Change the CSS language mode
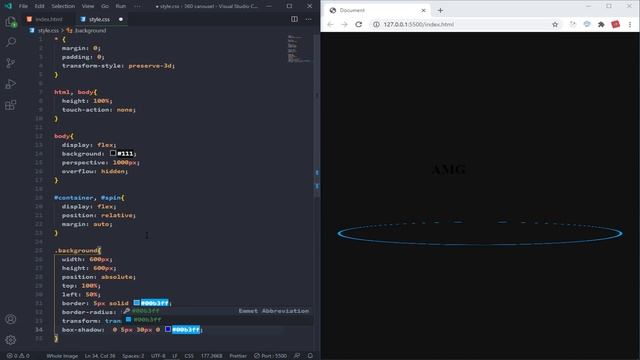 pos(189,356)
